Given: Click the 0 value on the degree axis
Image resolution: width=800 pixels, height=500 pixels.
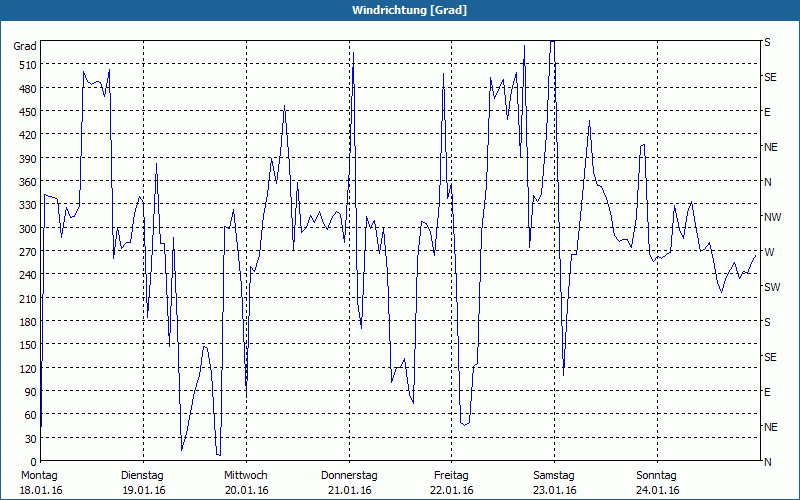Looking at the screenshot, I should (34, 462).
